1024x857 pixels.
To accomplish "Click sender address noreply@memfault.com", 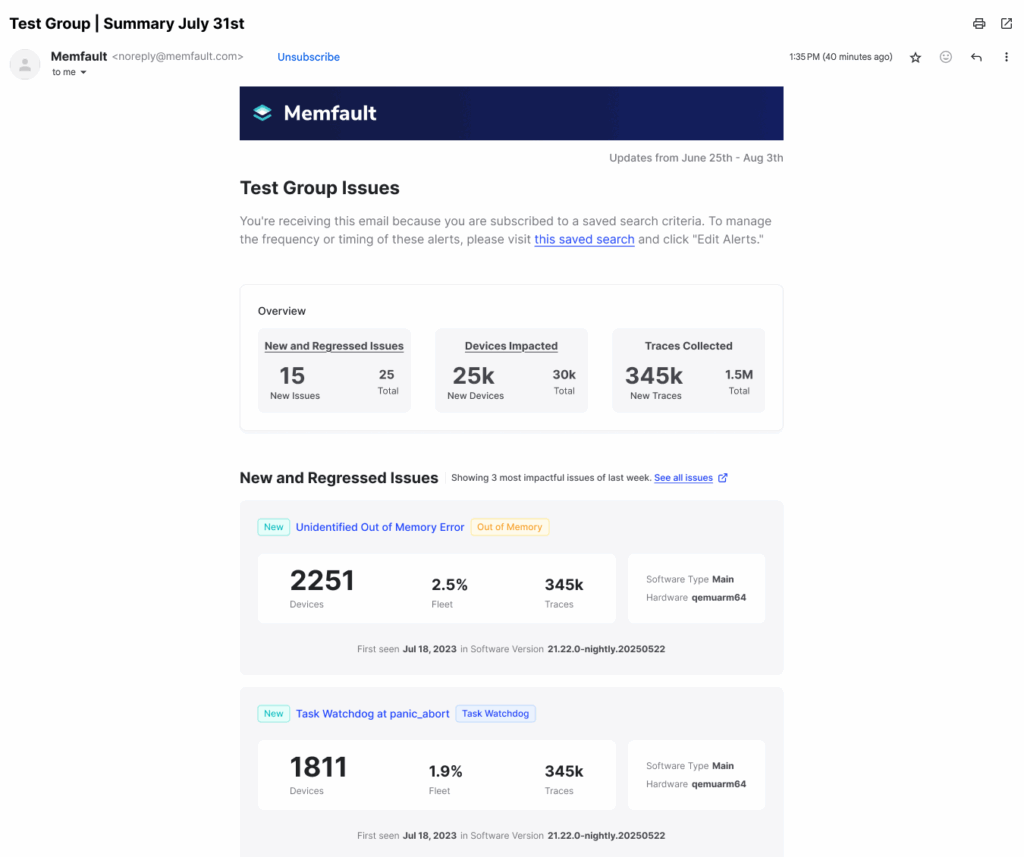I will click(x=178, y=56).
